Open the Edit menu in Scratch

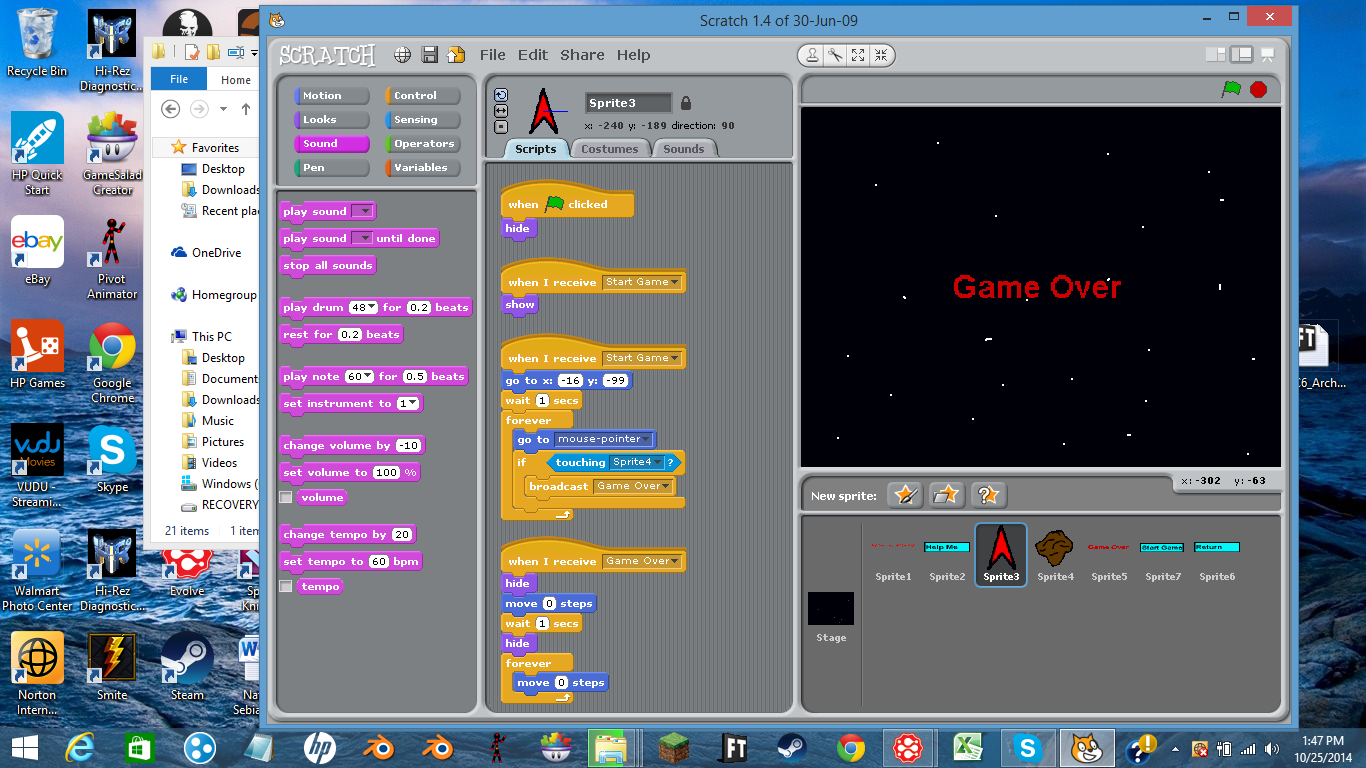click(x=533, y=55)
